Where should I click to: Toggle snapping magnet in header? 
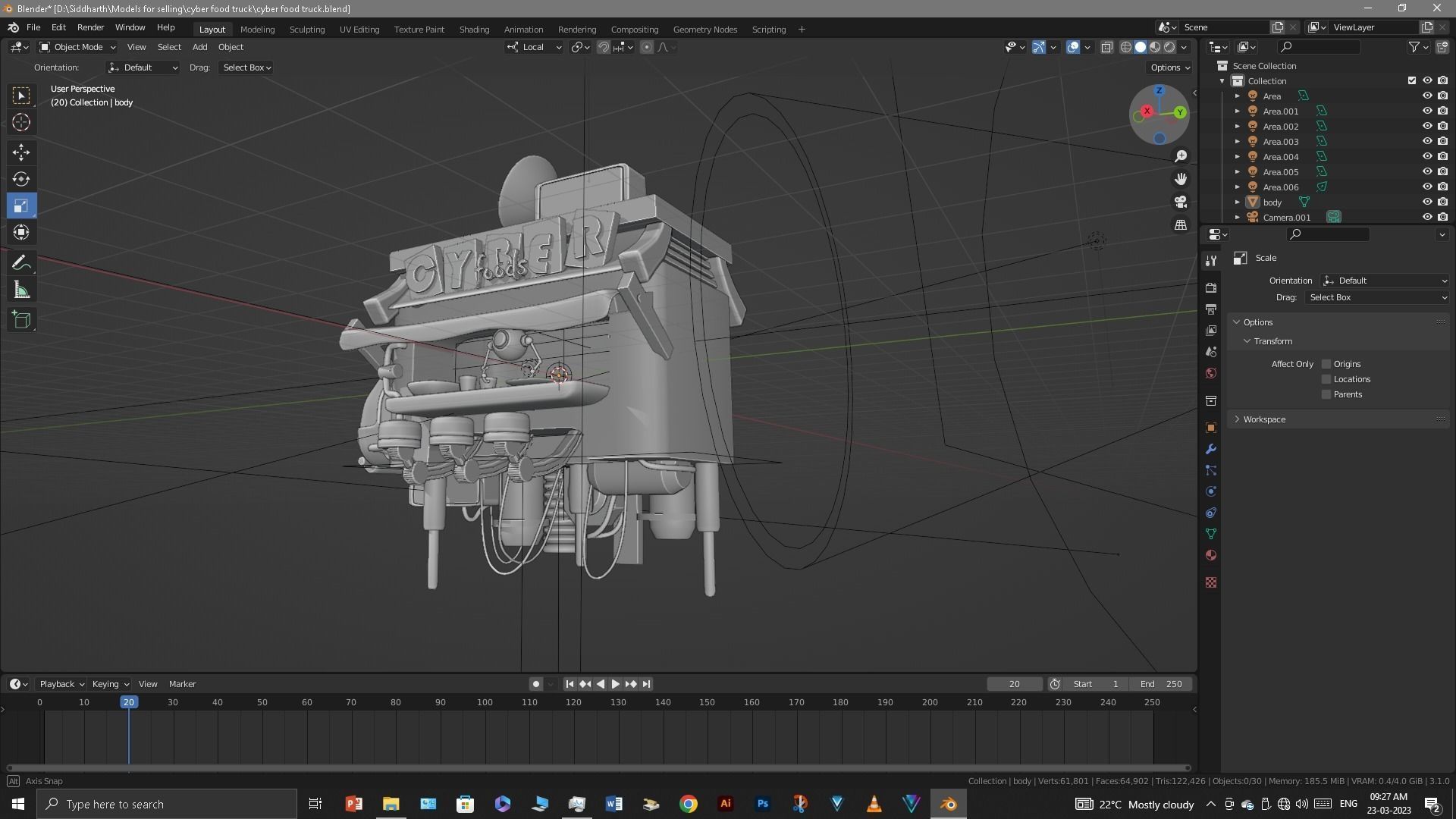[x=604, y=47]
